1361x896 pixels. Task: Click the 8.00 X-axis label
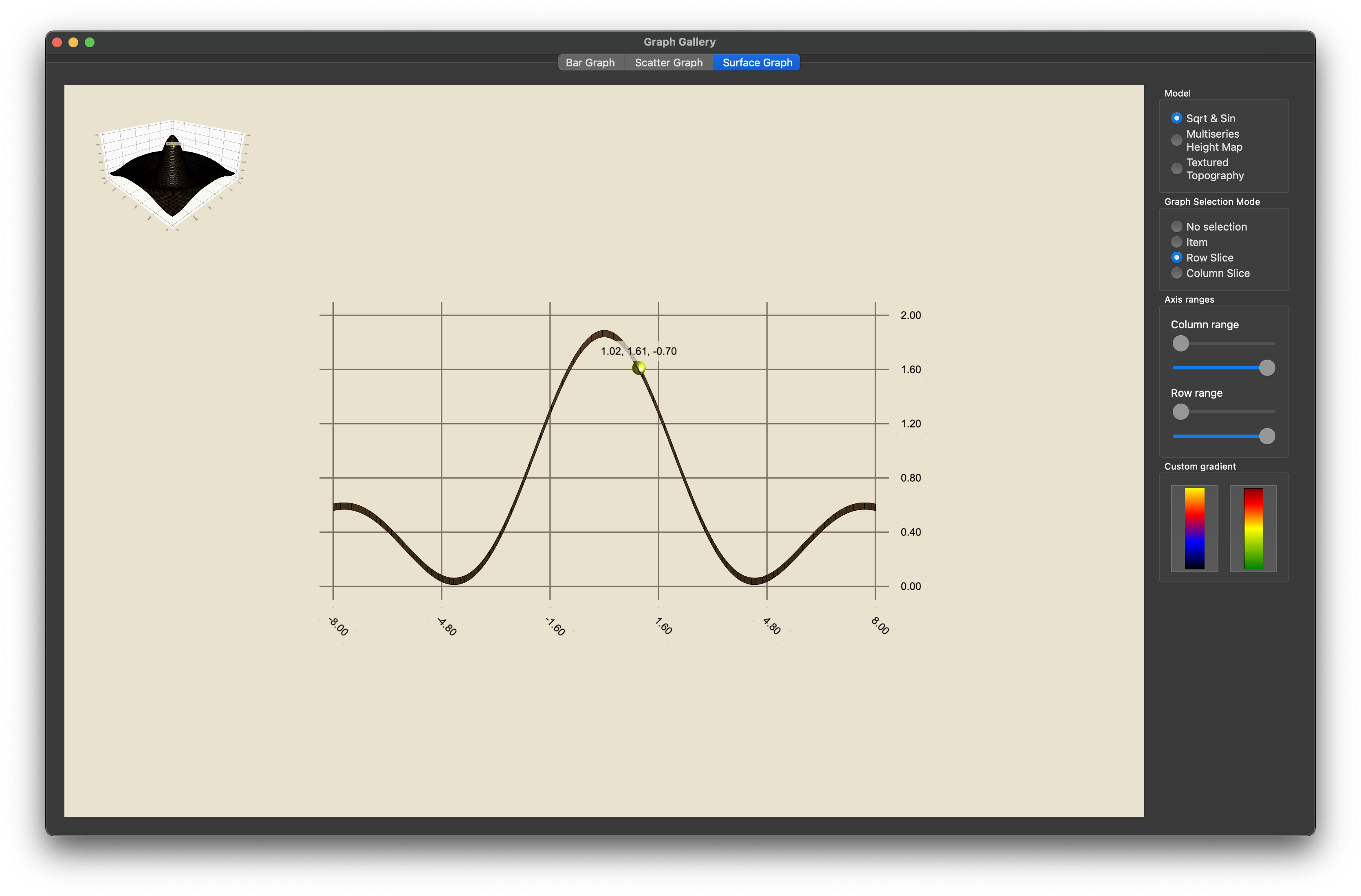(x=880, y=626)
